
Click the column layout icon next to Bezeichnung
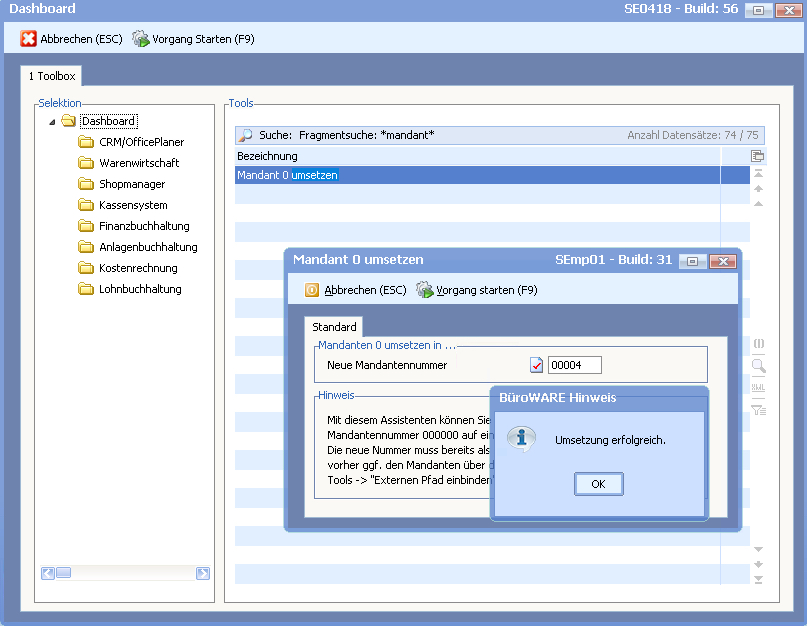tap(758, 156)
